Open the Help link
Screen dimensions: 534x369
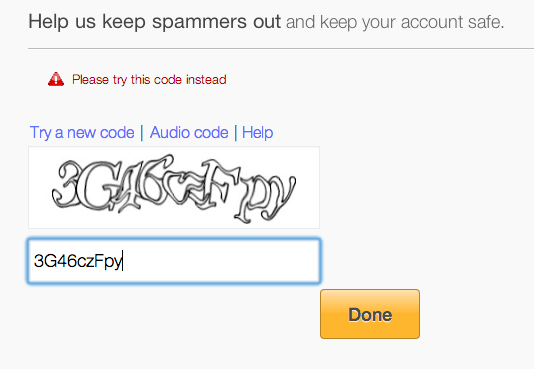pos(257,132)
